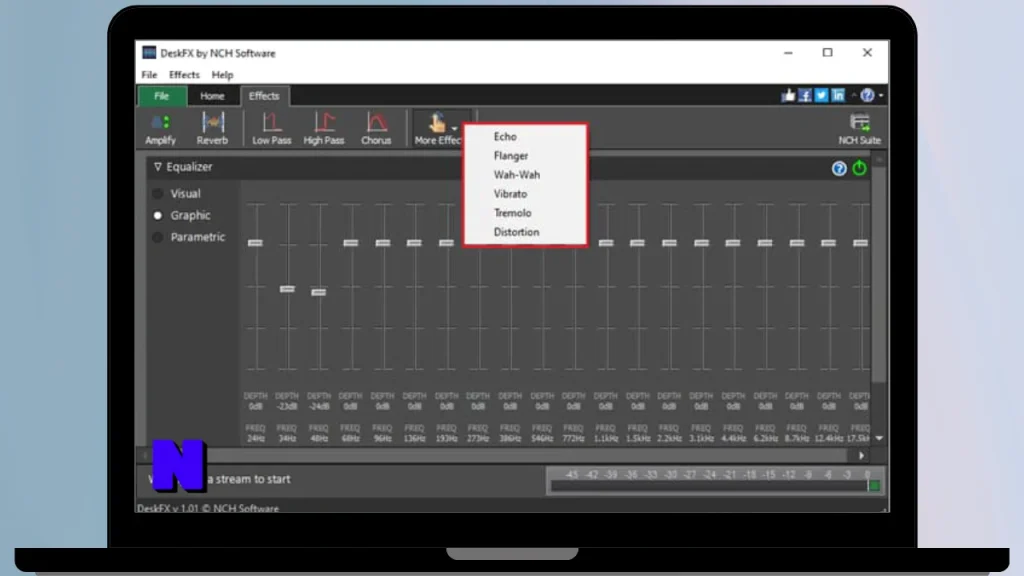Click the 12.4kHz band slider handle
Image resolution: width=1024 pixels, height=576 pixels.
click(x=829, y=243)
